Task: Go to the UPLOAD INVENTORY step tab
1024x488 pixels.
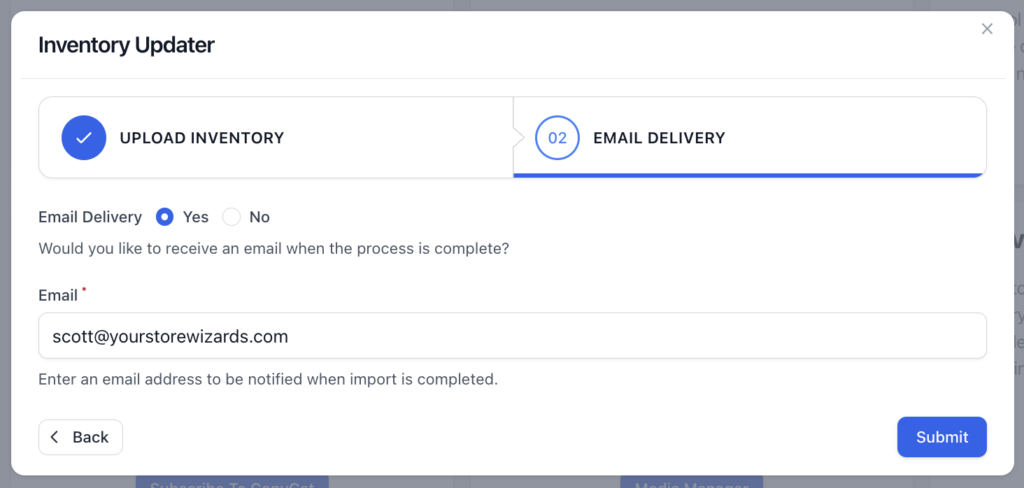Action: click(276, 138)
